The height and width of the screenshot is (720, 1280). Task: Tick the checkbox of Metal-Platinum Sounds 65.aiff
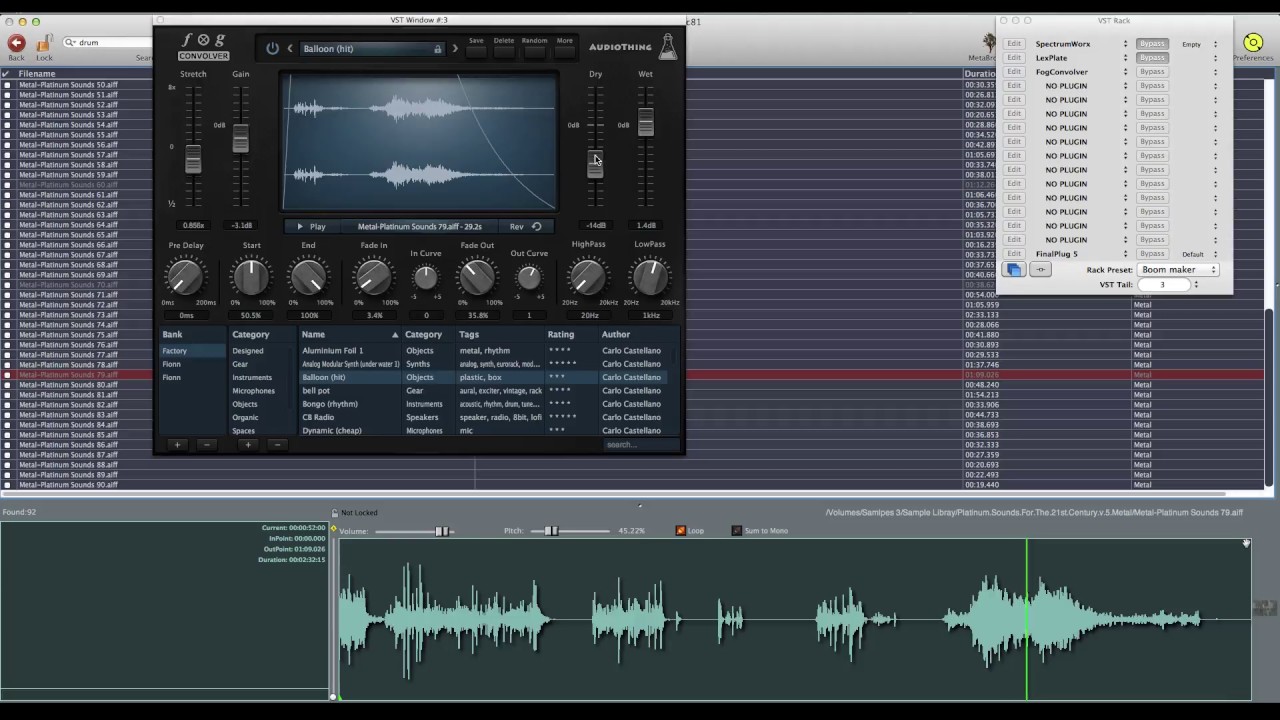[7, 235]
